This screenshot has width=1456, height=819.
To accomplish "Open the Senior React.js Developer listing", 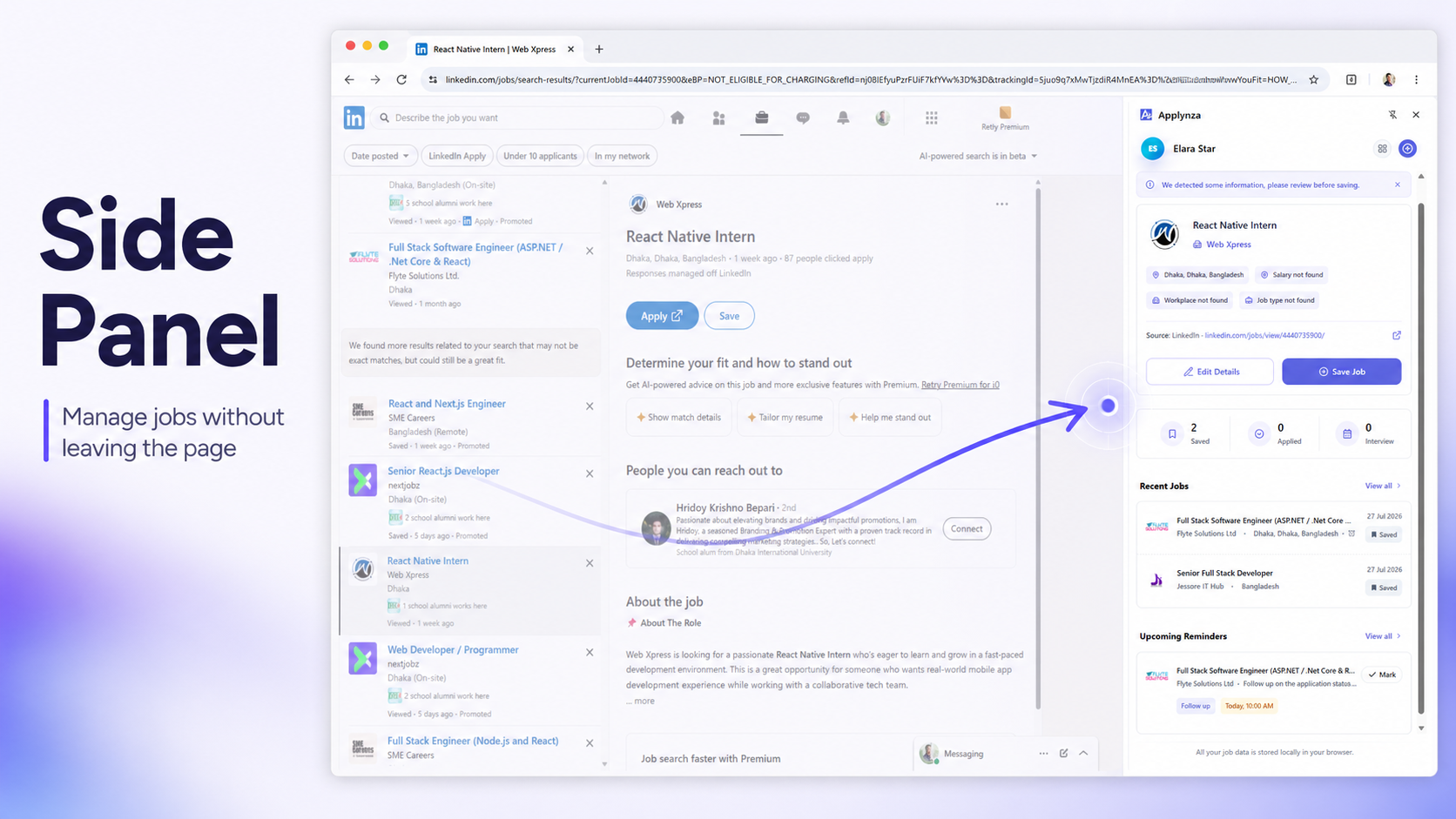I will pos(443,471).
